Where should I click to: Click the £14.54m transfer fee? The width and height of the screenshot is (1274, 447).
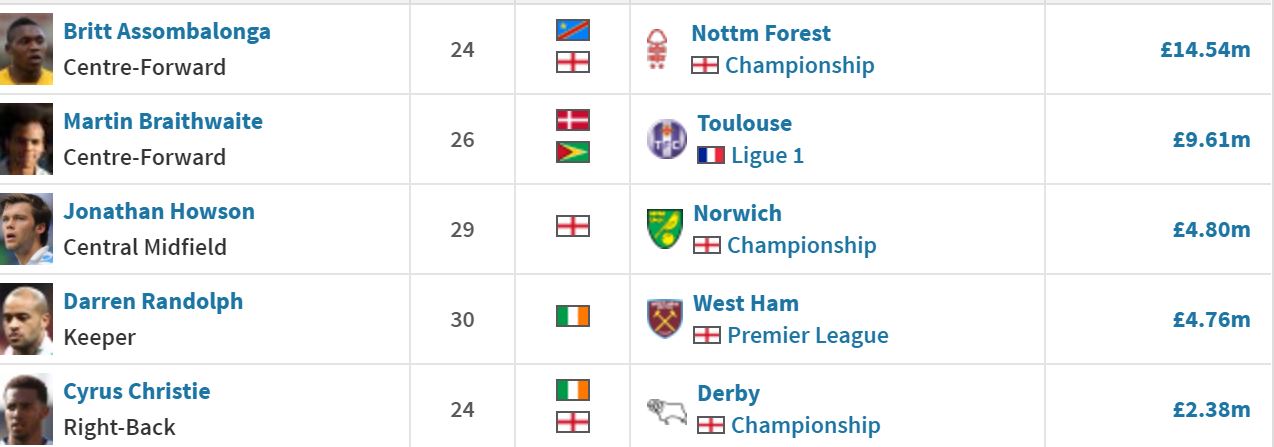tap(1205, 49)
